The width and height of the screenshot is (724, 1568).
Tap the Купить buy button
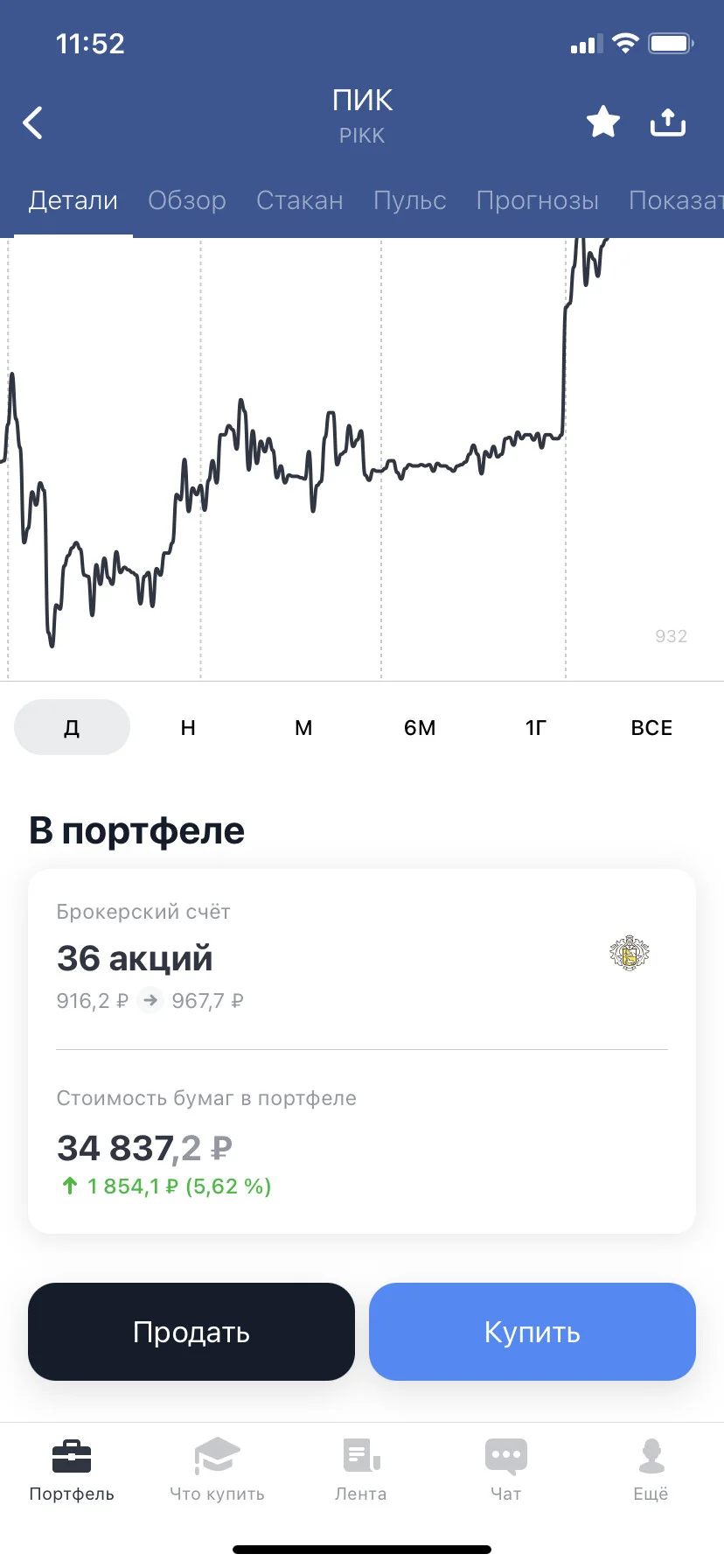(x=533, y=1332)
